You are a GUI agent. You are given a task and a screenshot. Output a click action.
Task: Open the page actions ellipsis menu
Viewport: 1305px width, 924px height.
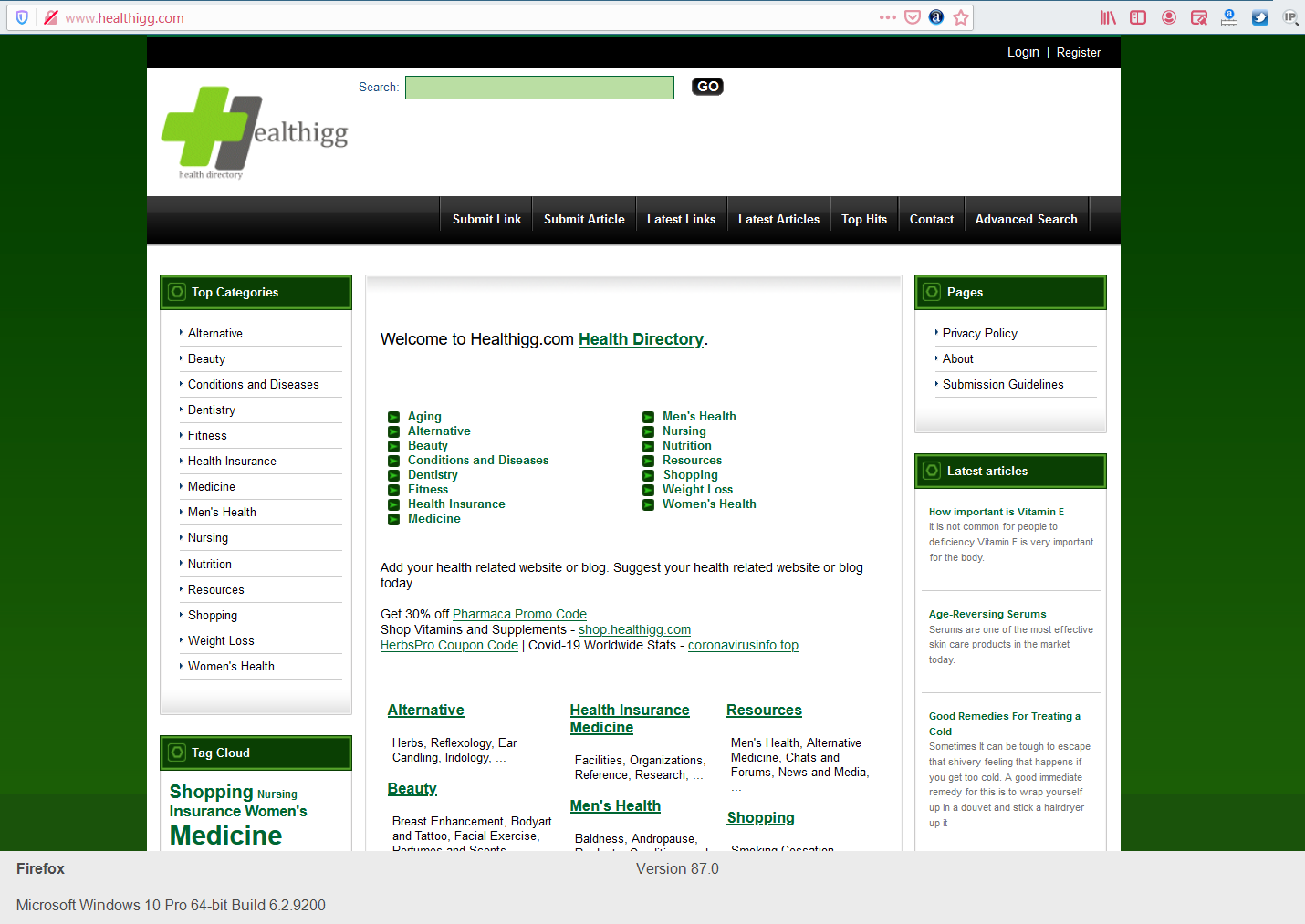point(887,16)
